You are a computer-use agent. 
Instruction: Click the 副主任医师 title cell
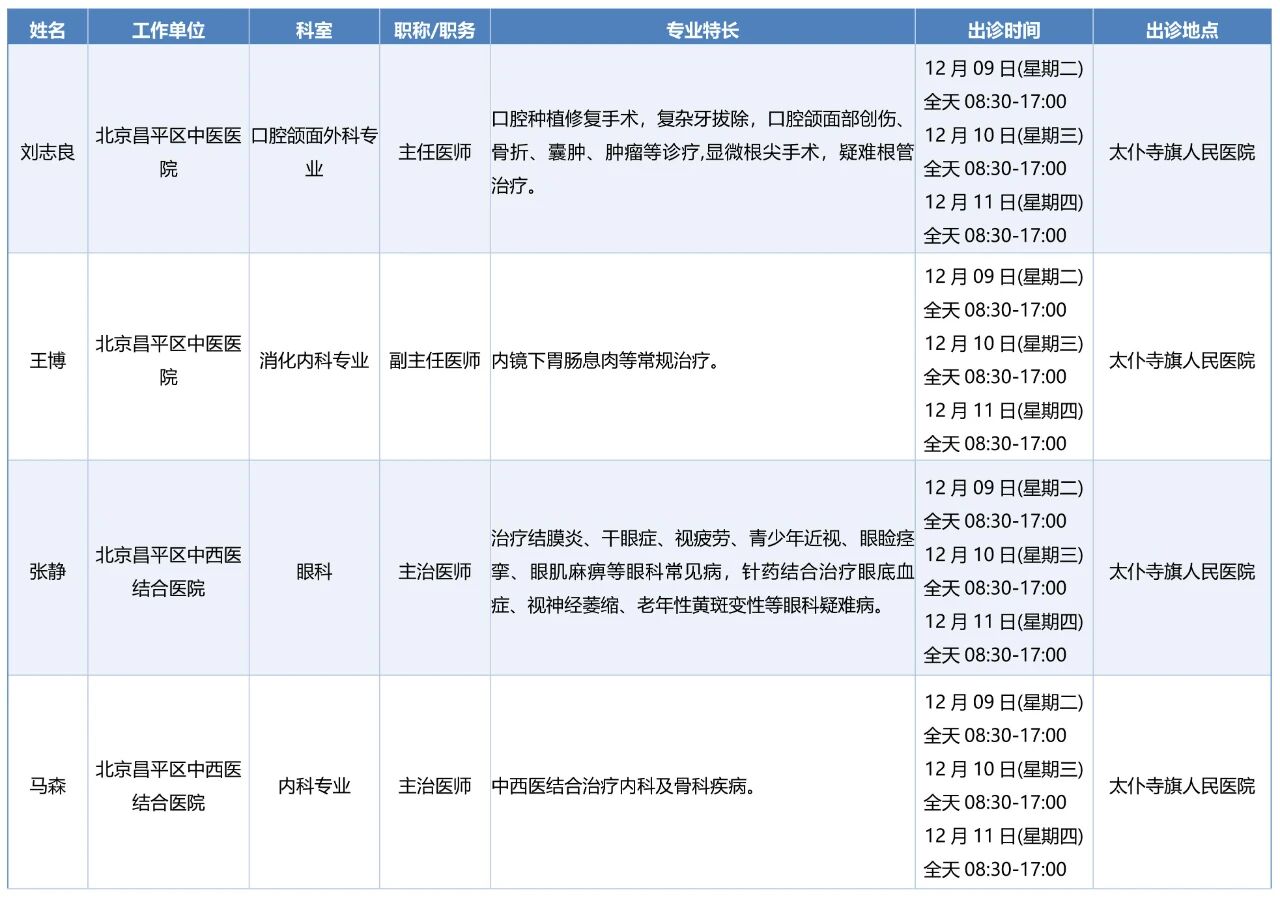(435, 361)
